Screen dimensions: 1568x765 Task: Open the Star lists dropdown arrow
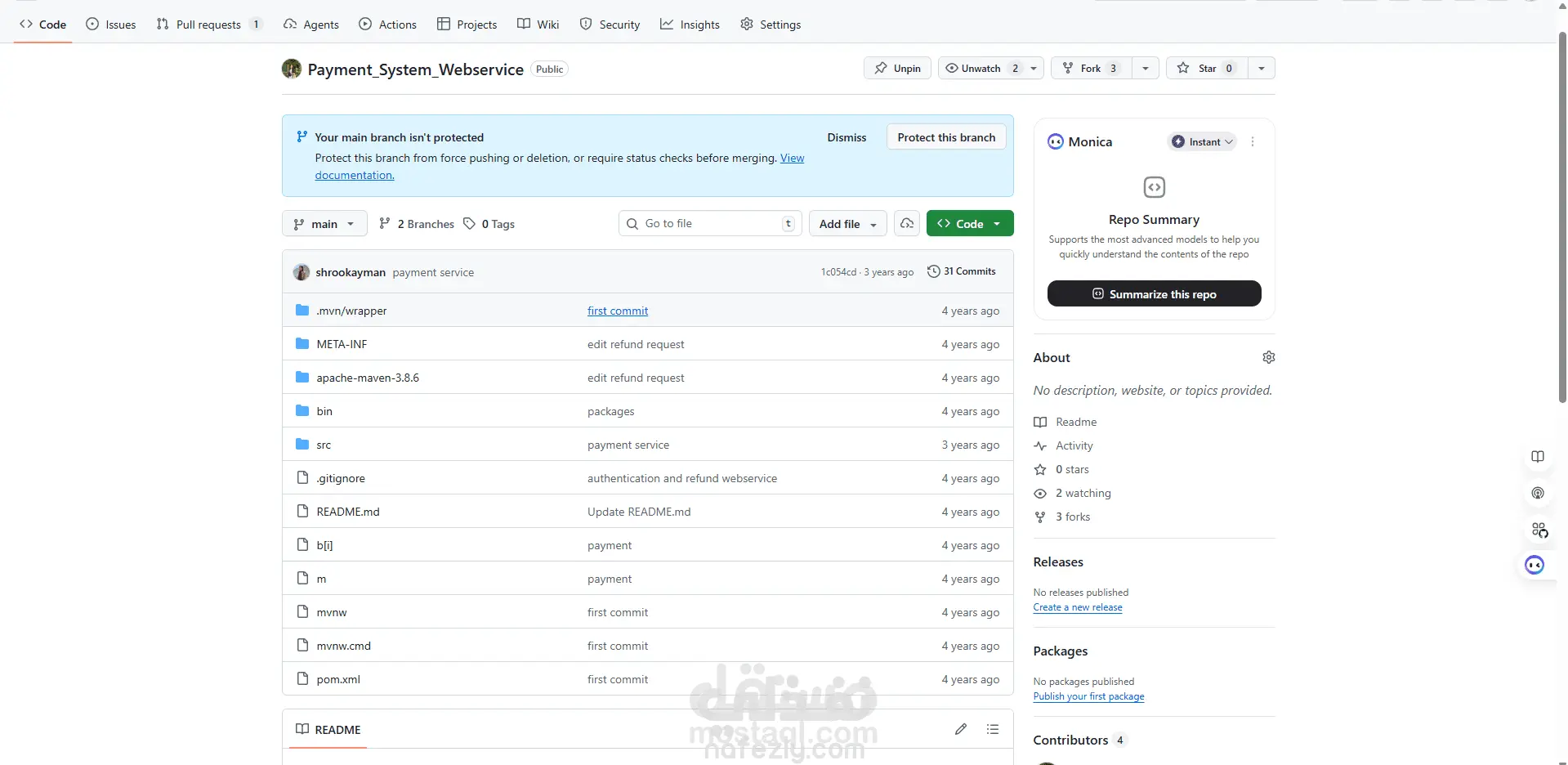1262,69
